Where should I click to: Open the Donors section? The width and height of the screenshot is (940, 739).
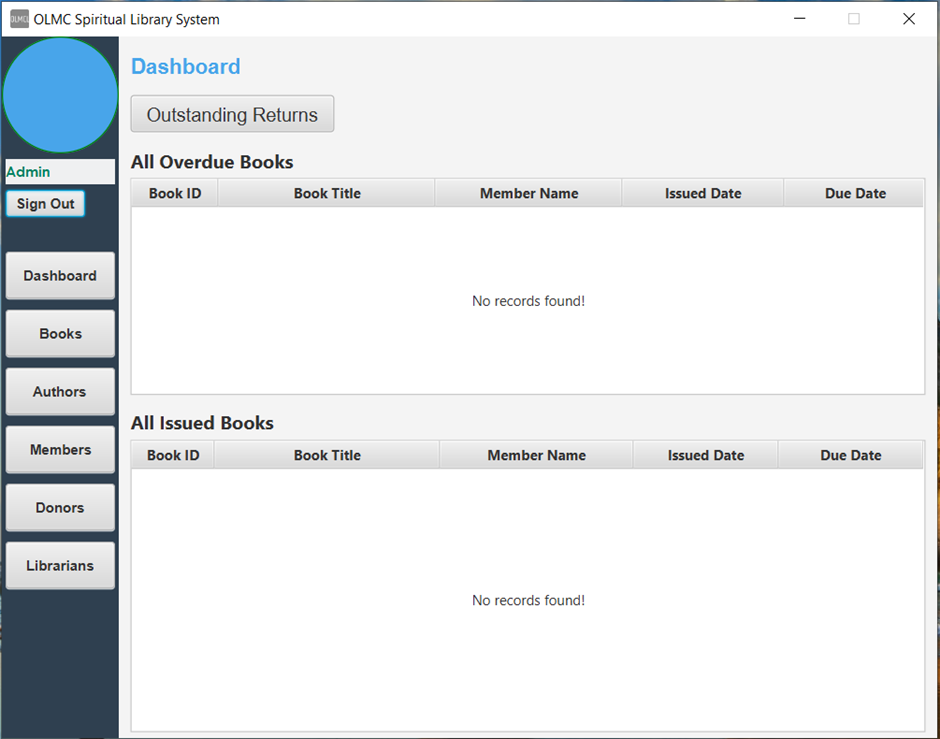point(60,507)
